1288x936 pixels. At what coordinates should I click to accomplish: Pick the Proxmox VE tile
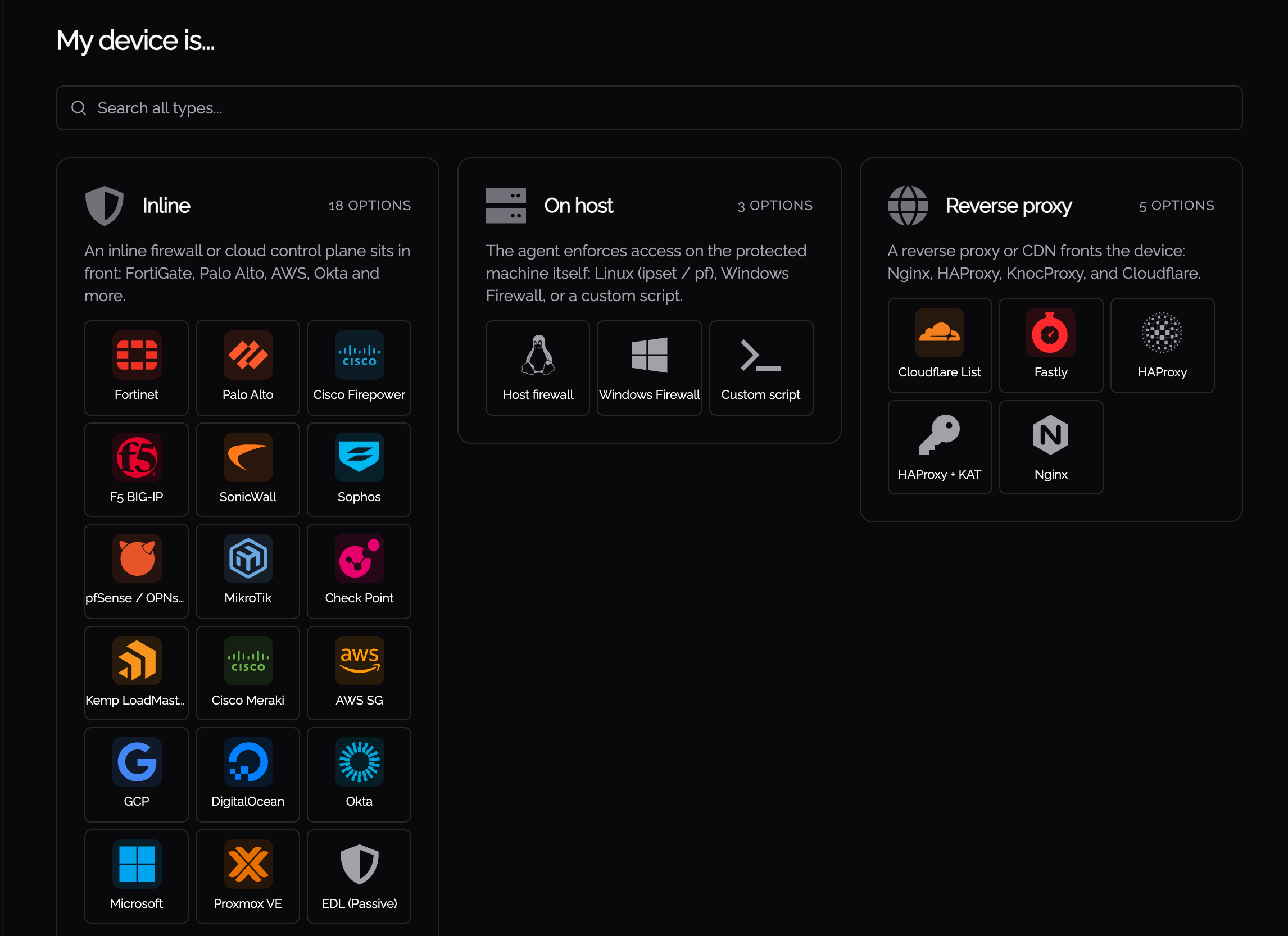[248, 876]
